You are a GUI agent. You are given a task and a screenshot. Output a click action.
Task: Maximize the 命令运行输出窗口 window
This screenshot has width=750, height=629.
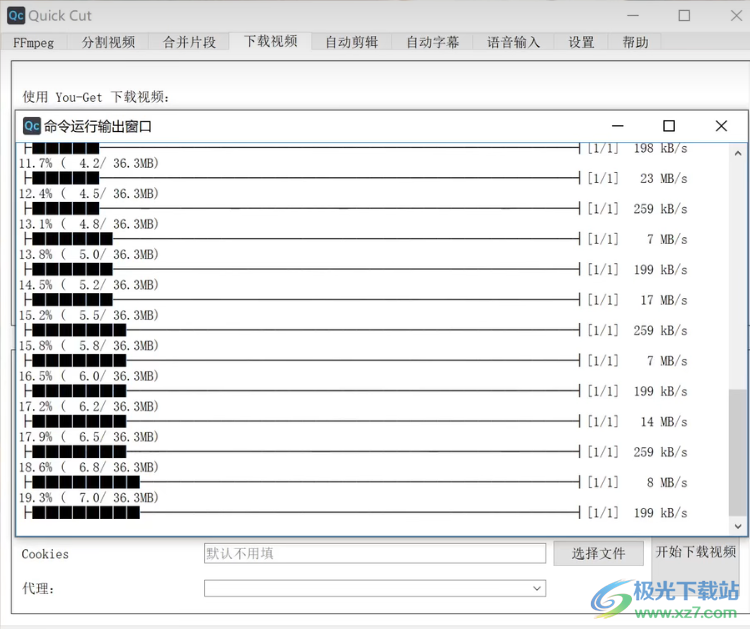pos(669,126)
